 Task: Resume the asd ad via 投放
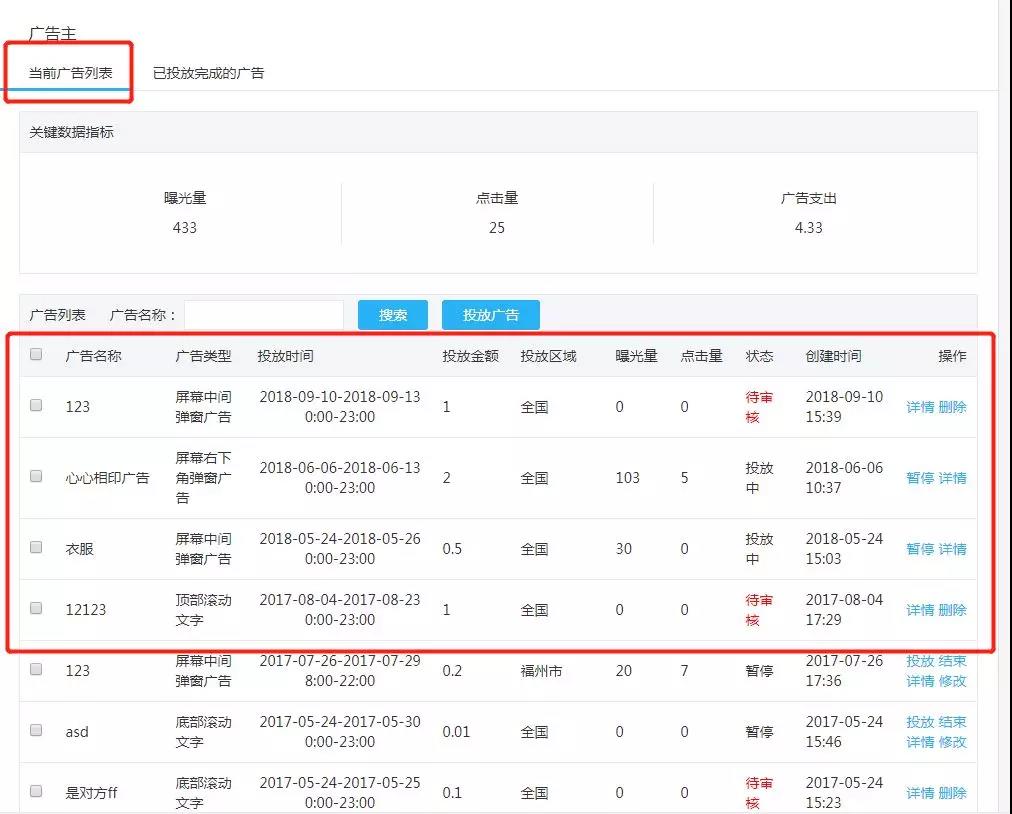pos(920,722)
